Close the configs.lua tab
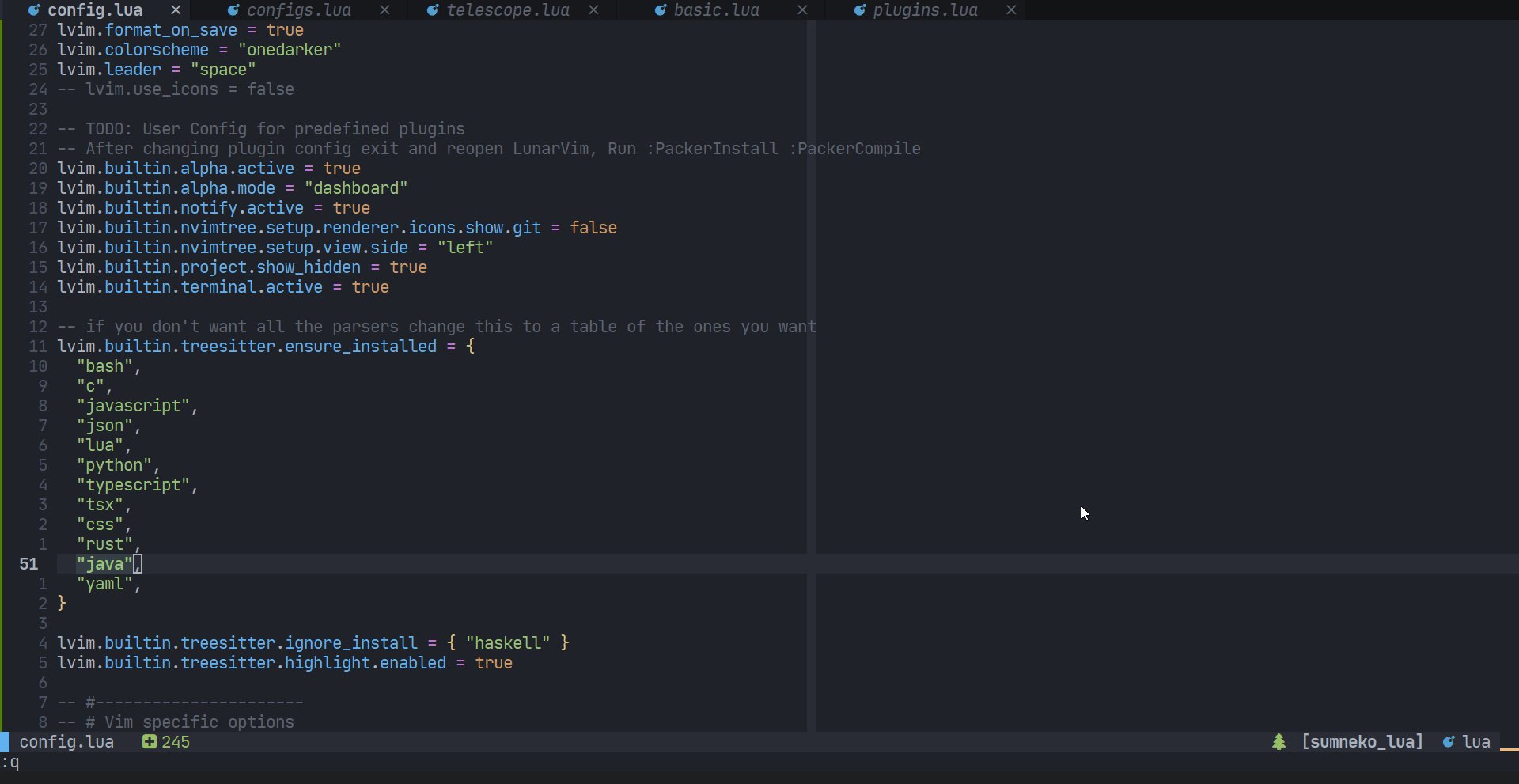Viewport: 1519px width, 784px height. pyautogui.click(x=384, y=10)
